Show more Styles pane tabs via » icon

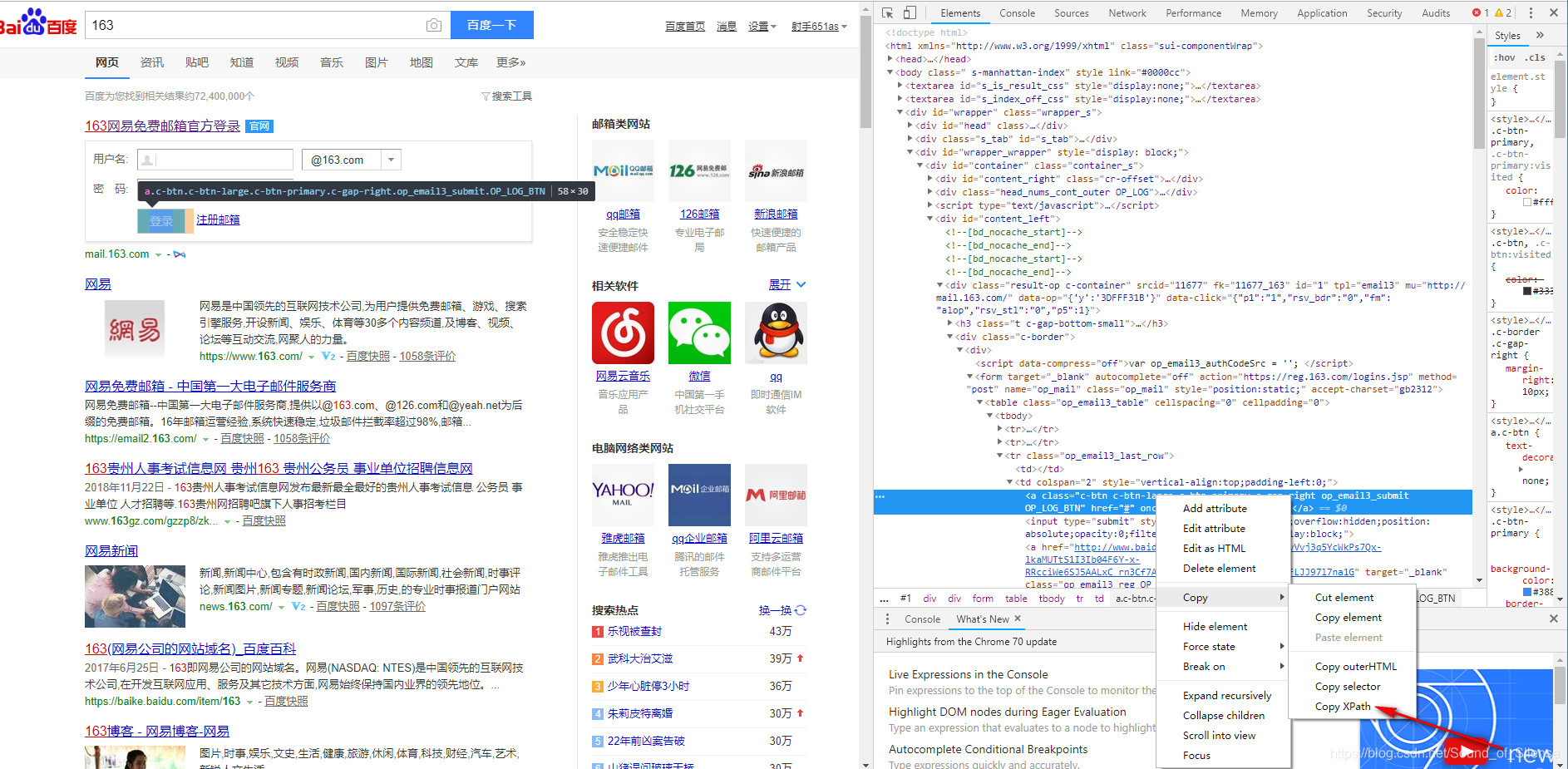[1540, 35]
